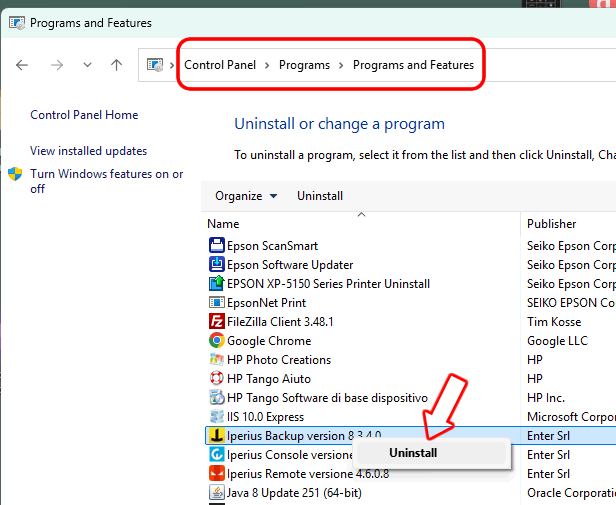Open Control Panel Home link

84,115
